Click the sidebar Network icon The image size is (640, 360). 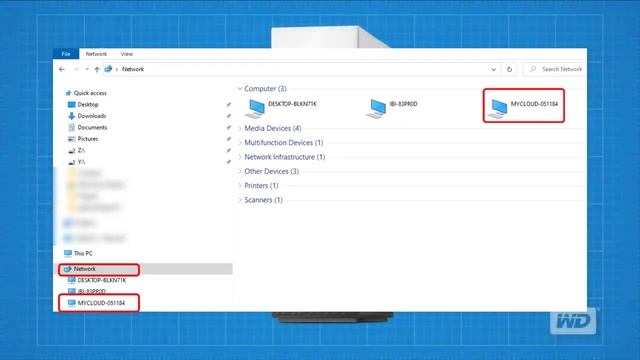(68, 269)
